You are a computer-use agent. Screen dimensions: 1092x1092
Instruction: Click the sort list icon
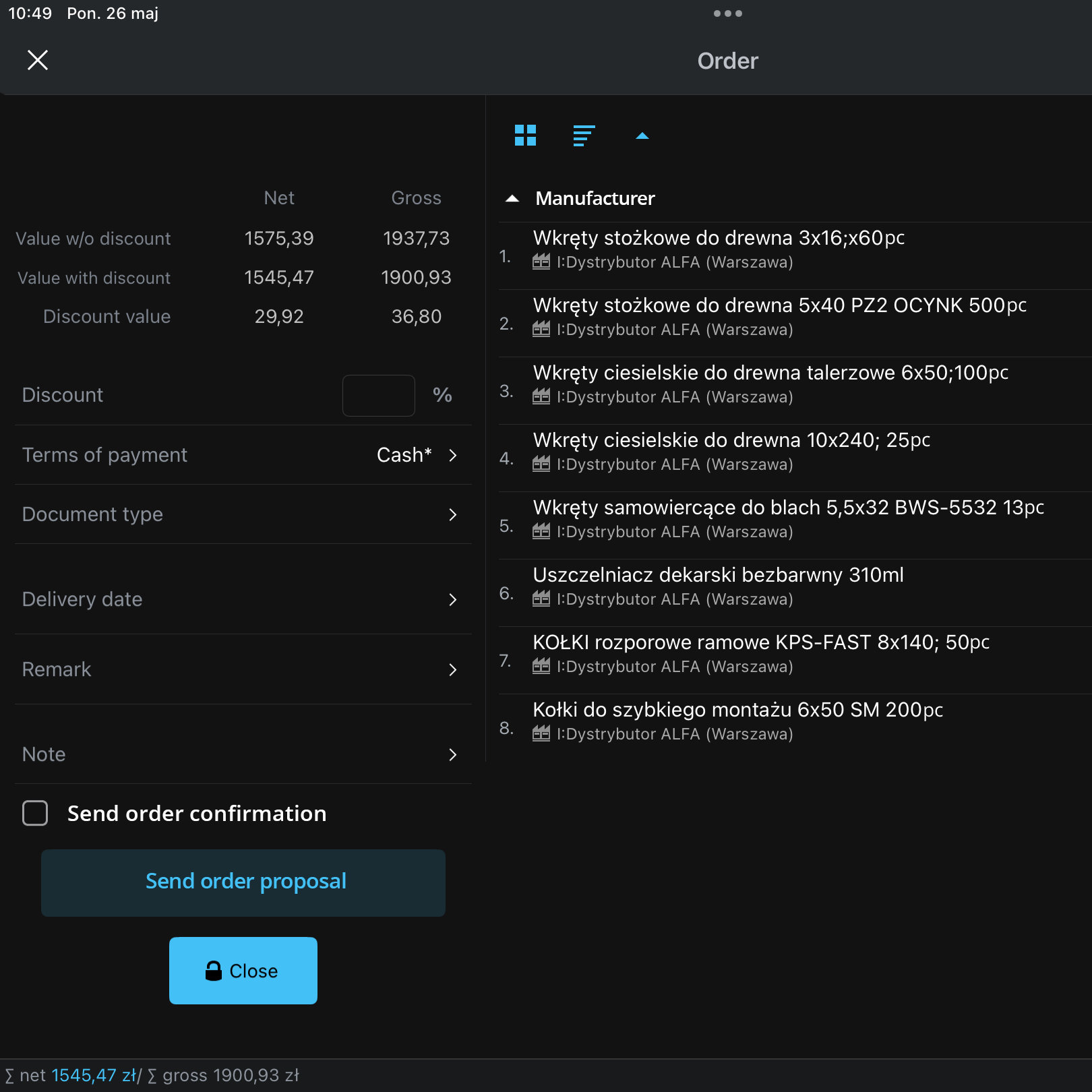pos(584,135)
